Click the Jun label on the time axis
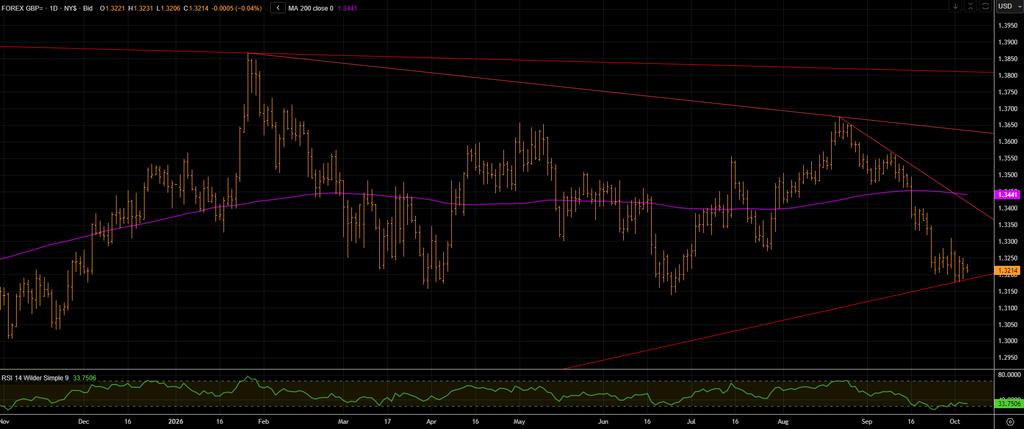Screen dimensions: 1024x429 605,421
